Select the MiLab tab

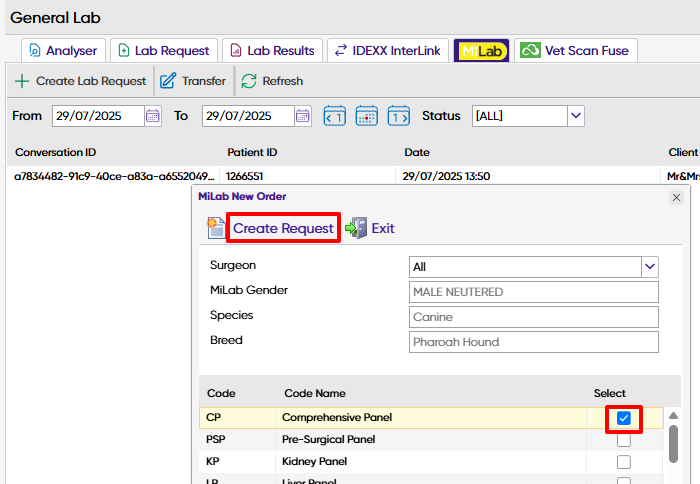(x=481, y=50)
